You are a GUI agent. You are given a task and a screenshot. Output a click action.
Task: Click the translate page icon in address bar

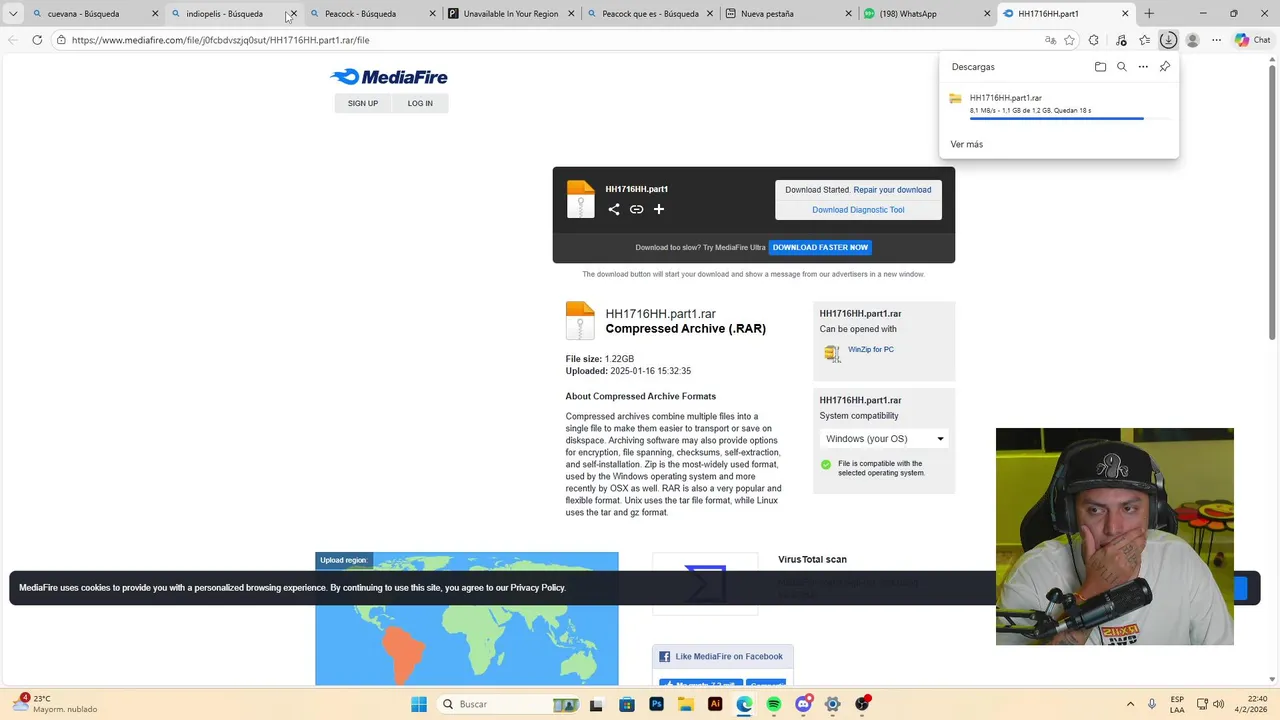1050,40
